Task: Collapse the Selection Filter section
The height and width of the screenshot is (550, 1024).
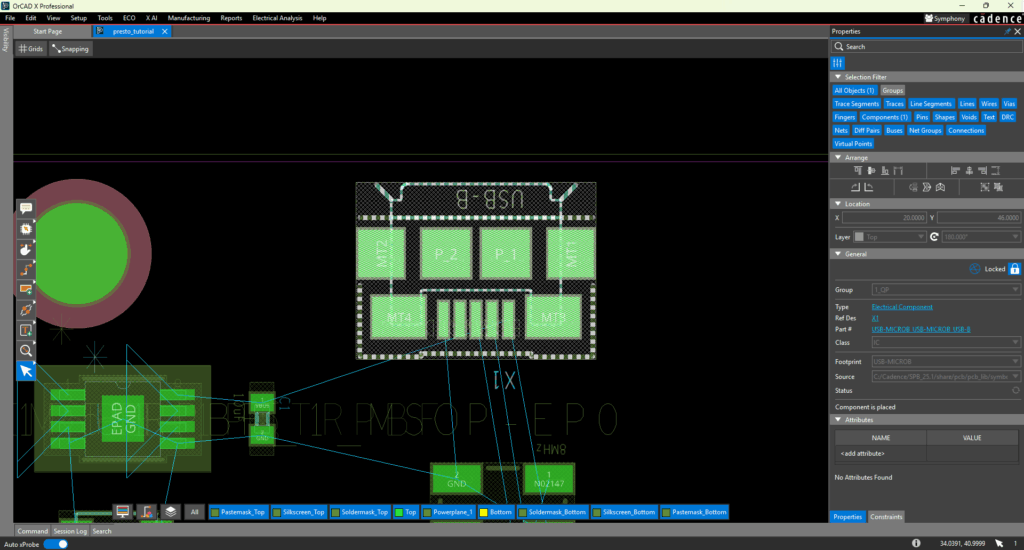Action: point(837,77)
